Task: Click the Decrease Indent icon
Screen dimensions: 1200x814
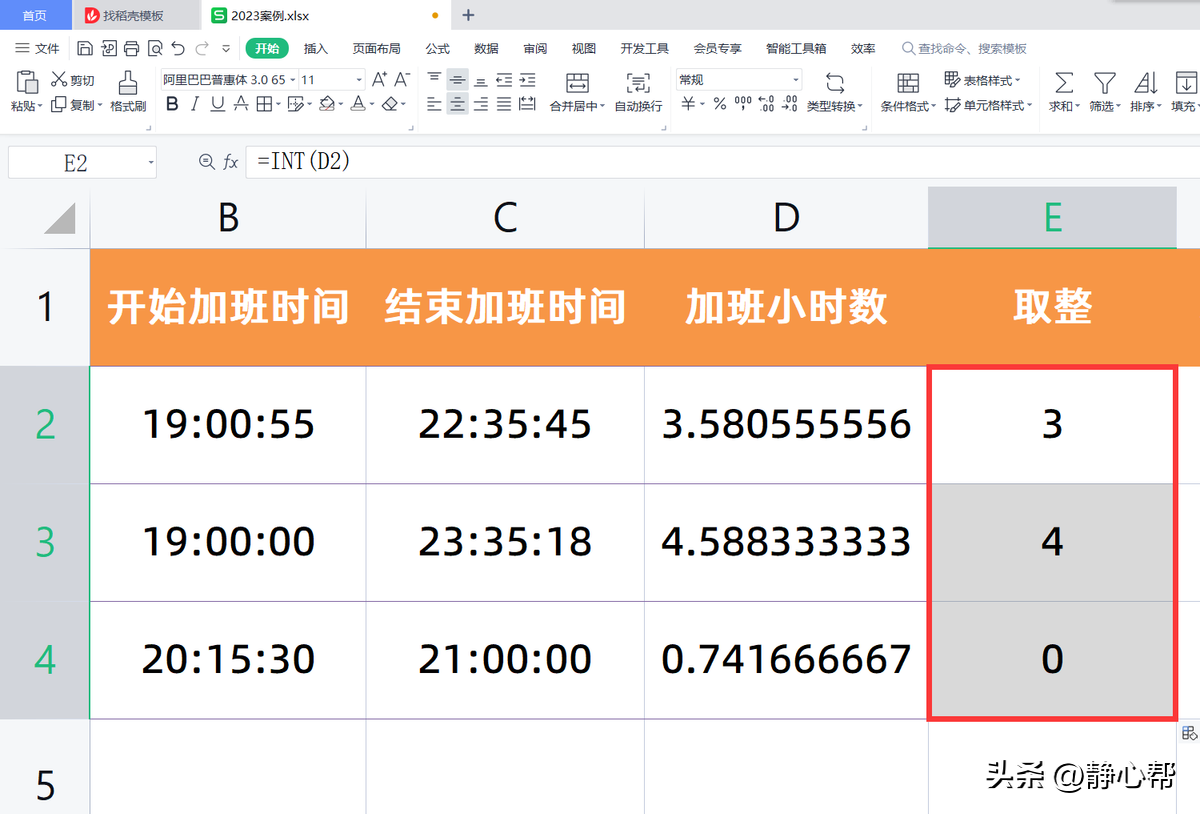Action: tap(504, 80)
